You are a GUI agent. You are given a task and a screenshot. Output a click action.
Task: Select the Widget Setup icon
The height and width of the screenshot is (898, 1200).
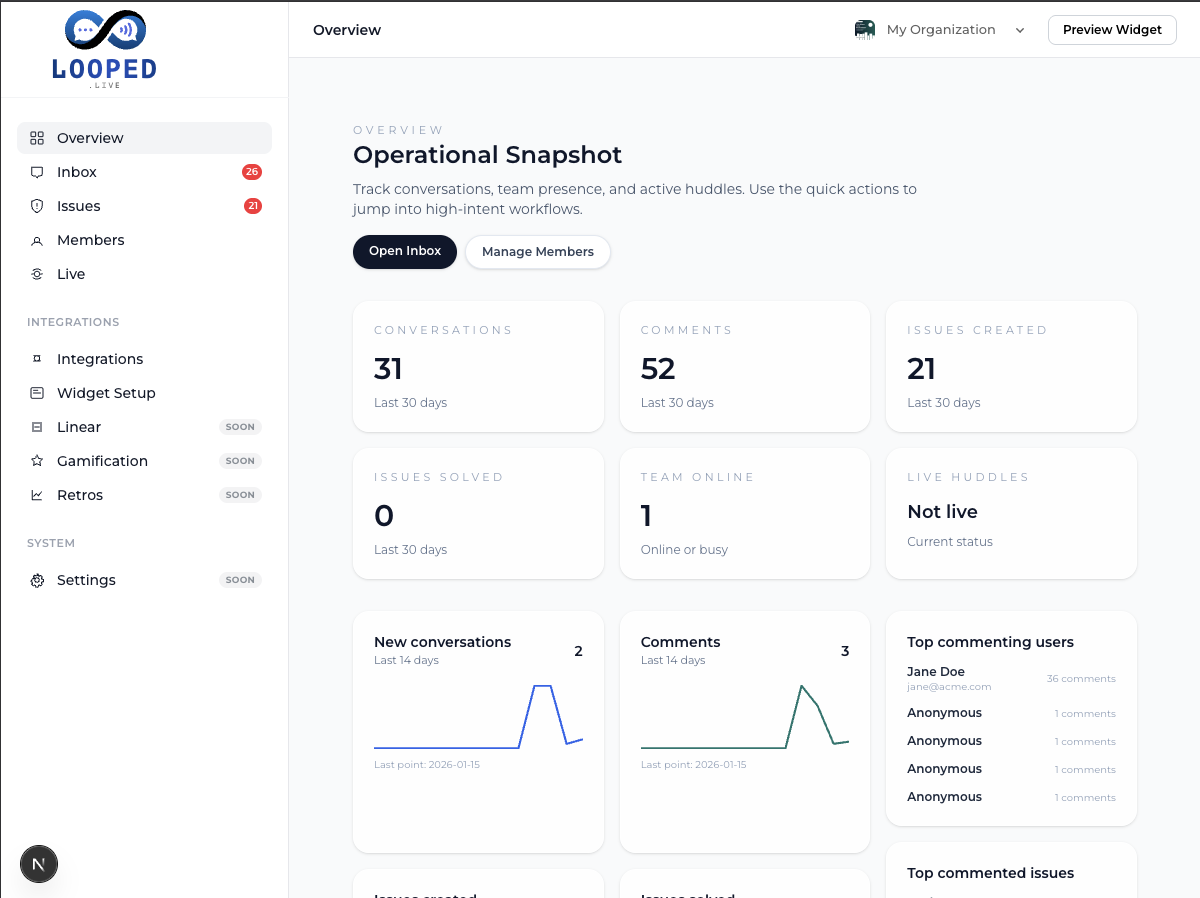pyautogui.click(x=35, y=393)
